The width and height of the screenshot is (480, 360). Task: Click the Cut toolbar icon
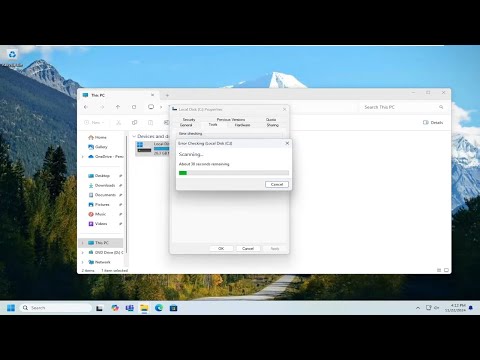coord(118,123)
